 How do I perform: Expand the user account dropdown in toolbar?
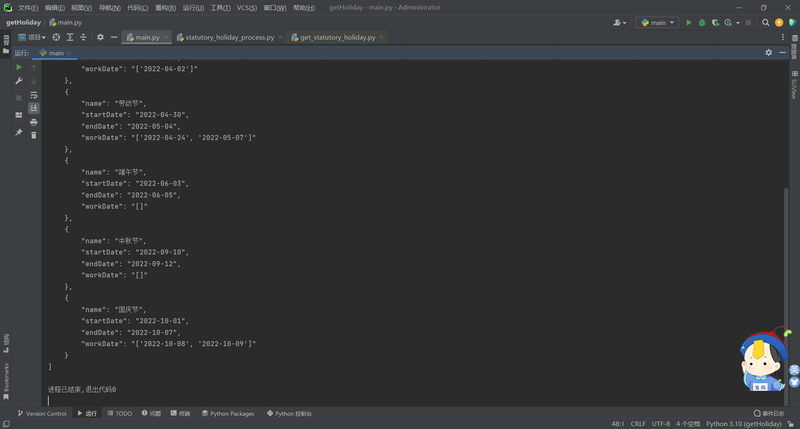619,22
